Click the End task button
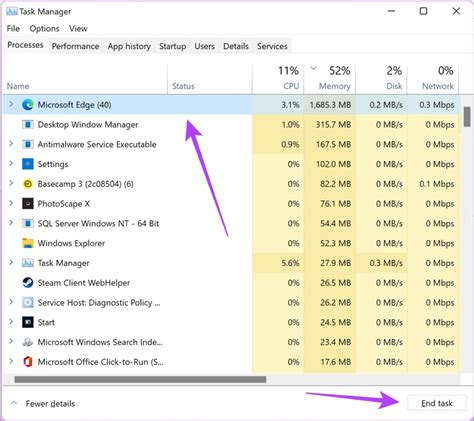The height and width of the screenshot is (421, 474). point(437,403)
